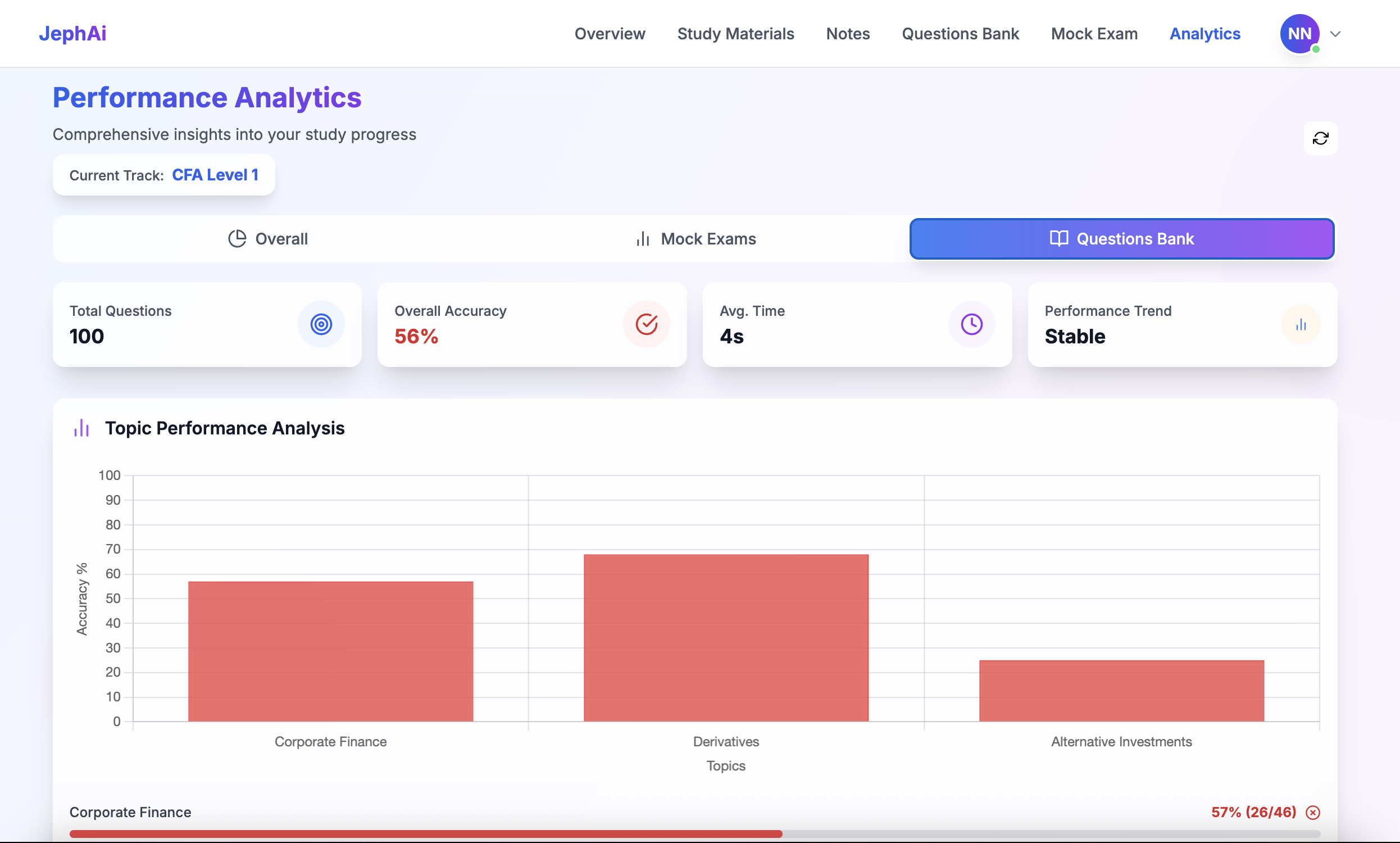Click the bar chart icon on Performance Trend card

(1301, 324)
